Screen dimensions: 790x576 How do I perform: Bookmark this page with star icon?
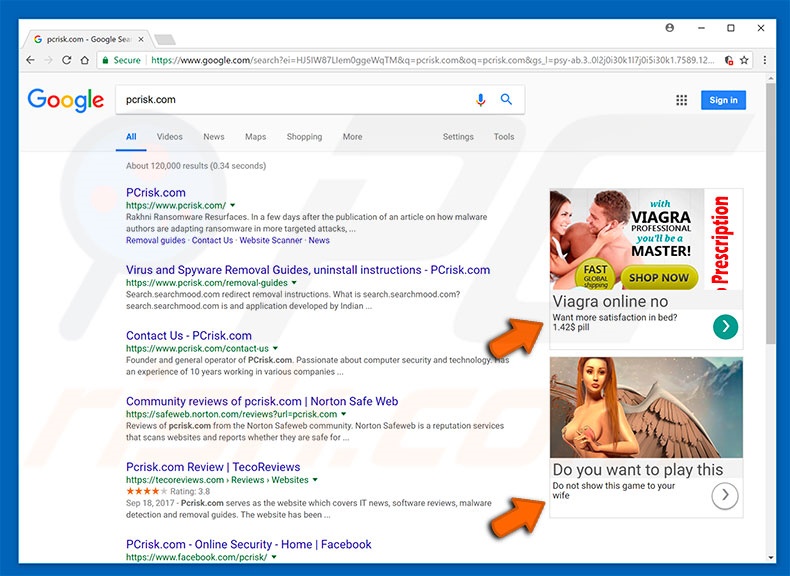tap(744, 60)
